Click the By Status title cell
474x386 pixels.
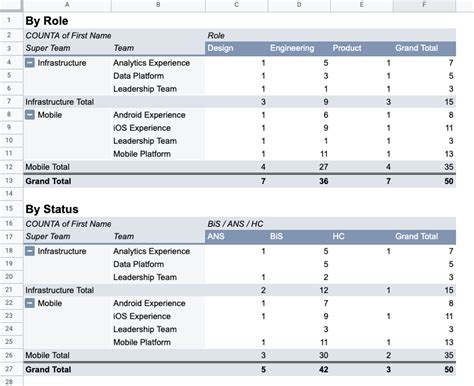(x=52, y=209)
